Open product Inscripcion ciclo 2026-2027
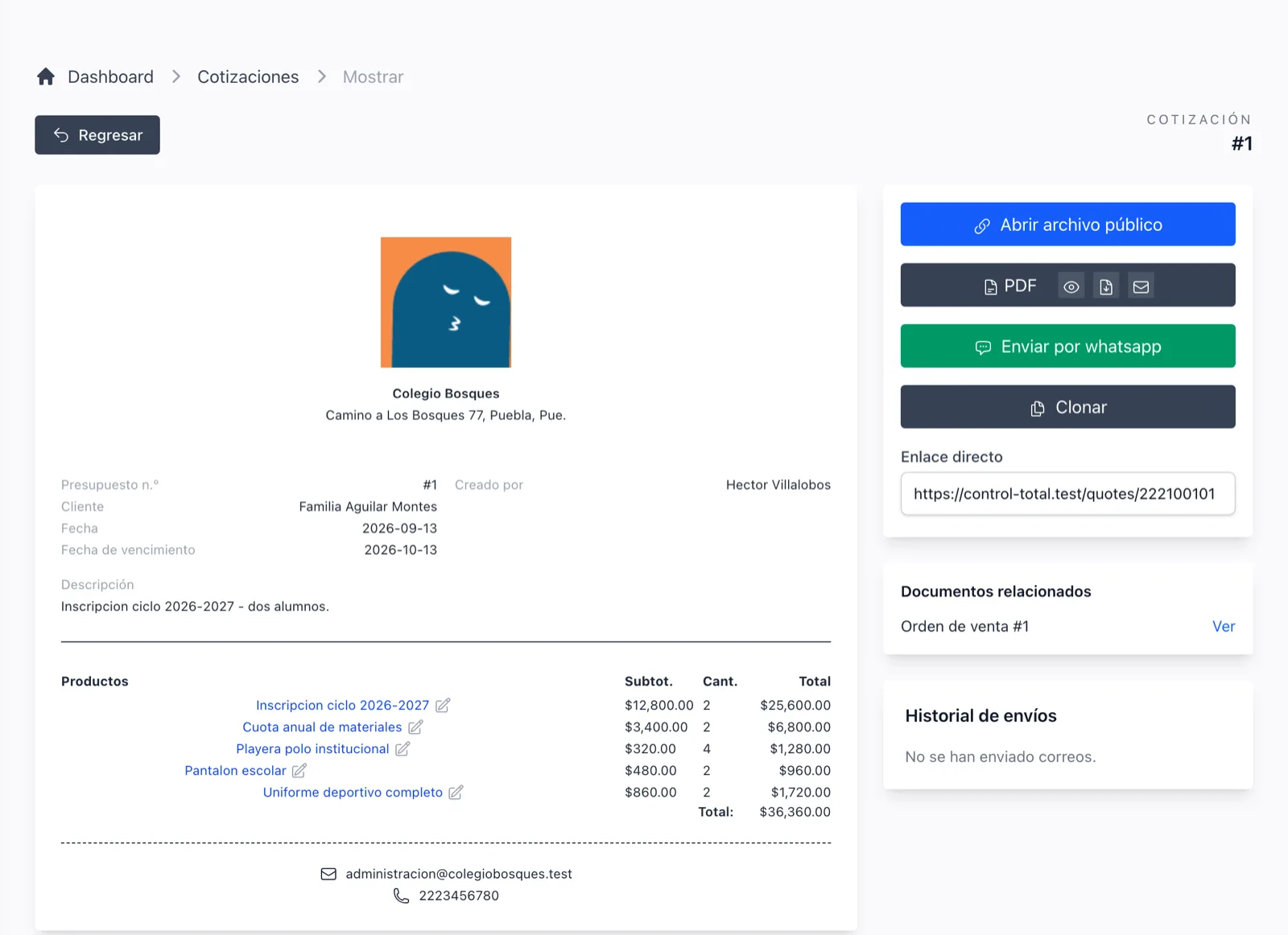 pyautogui.click(x=342, y=705)
